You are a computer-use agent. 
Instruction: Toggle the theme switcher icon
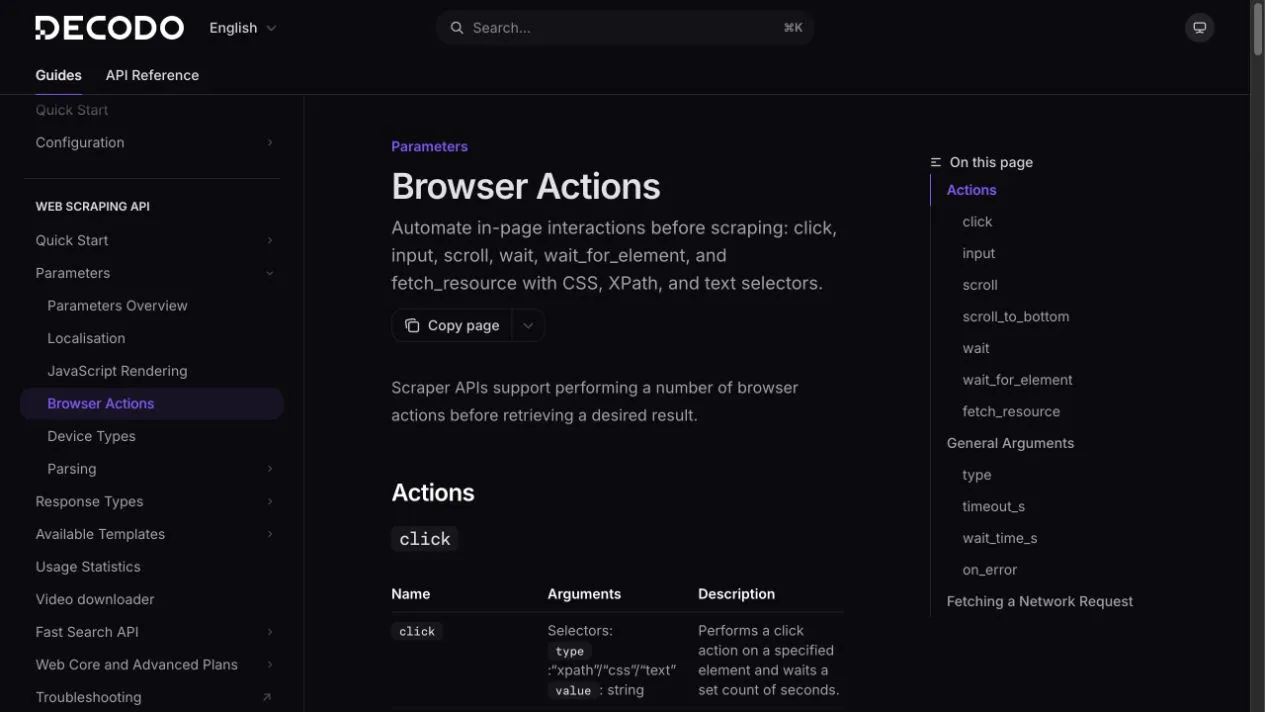coord(1199,28)
